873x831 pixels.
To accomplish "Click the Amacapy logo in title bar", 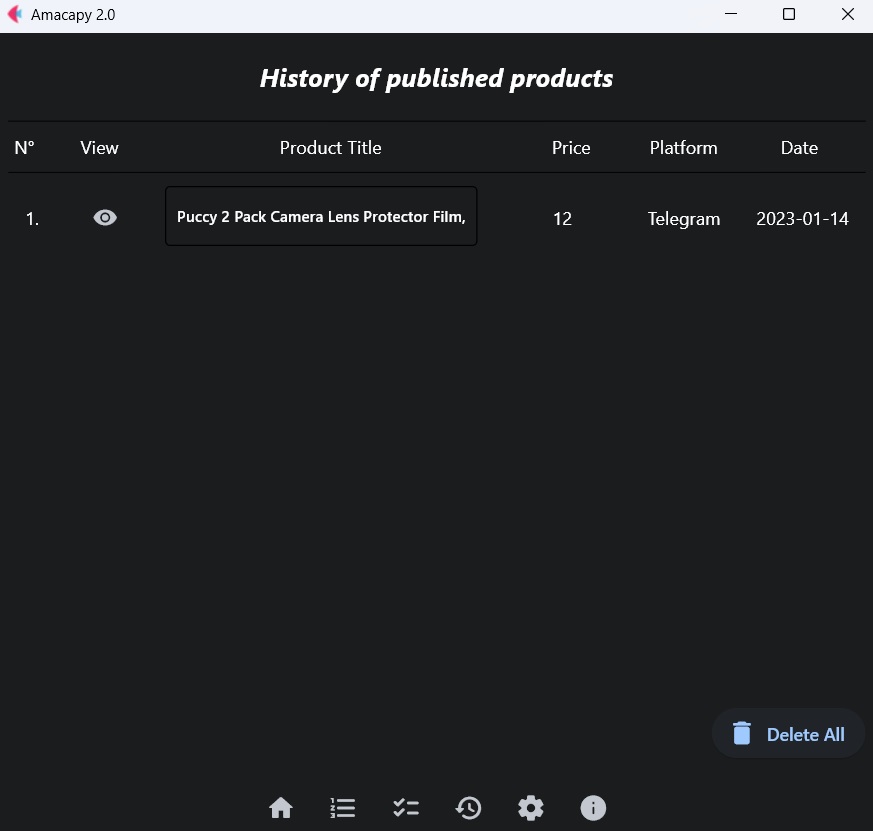I will click(15, 15).
